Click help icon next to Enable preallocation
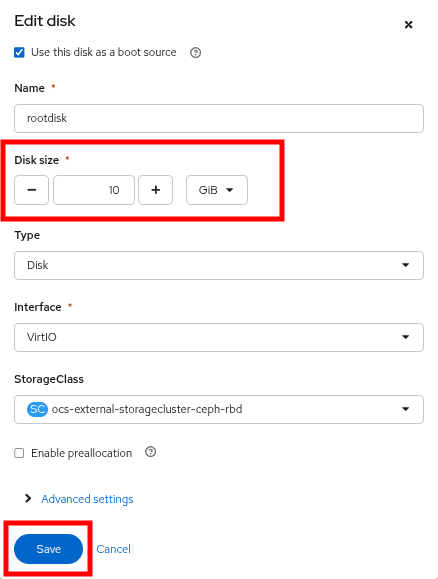 150,452
